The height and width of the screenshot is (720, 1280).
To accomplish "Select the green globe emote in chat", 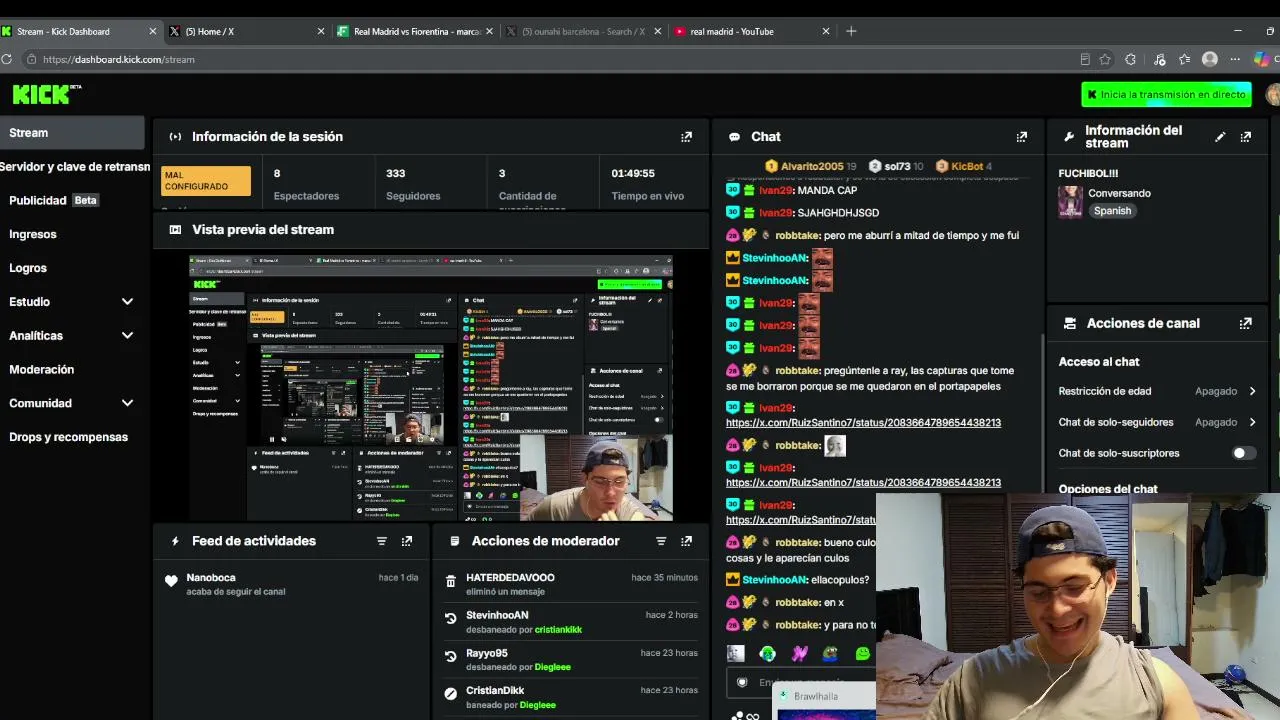I will [x=767, y=654].
